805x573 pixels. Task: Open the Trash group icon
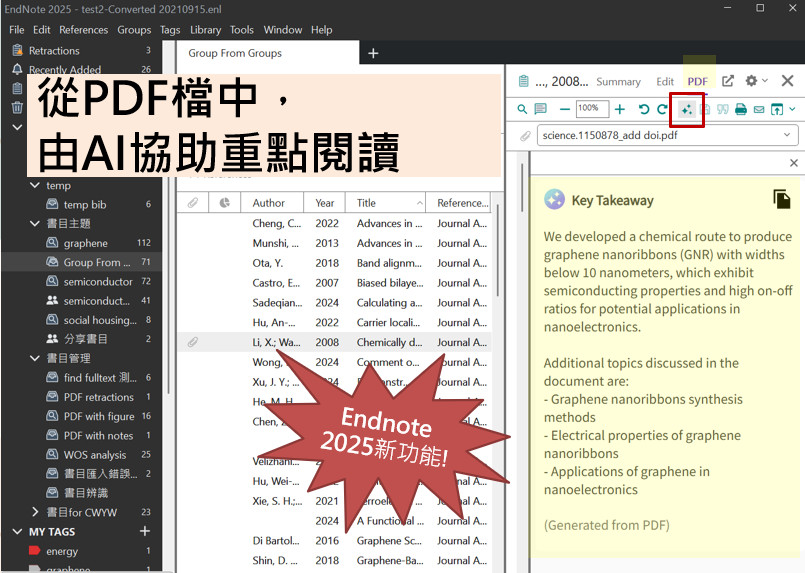point(17,107)
